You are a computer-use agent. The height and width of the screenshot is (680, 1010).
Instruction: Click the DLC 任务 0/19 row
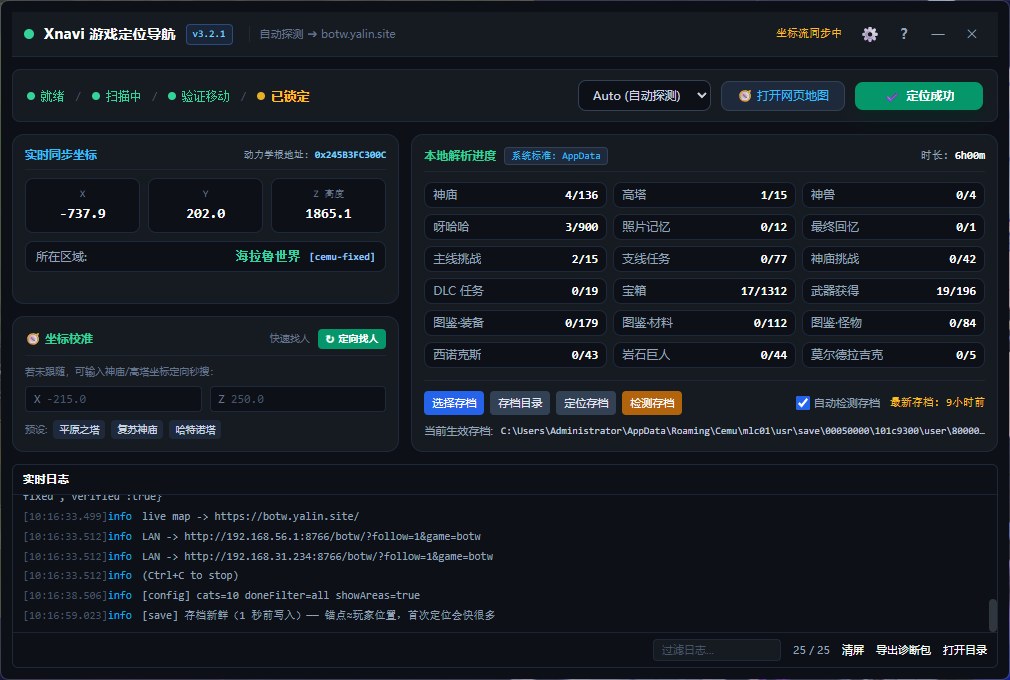tap(515, 291)
